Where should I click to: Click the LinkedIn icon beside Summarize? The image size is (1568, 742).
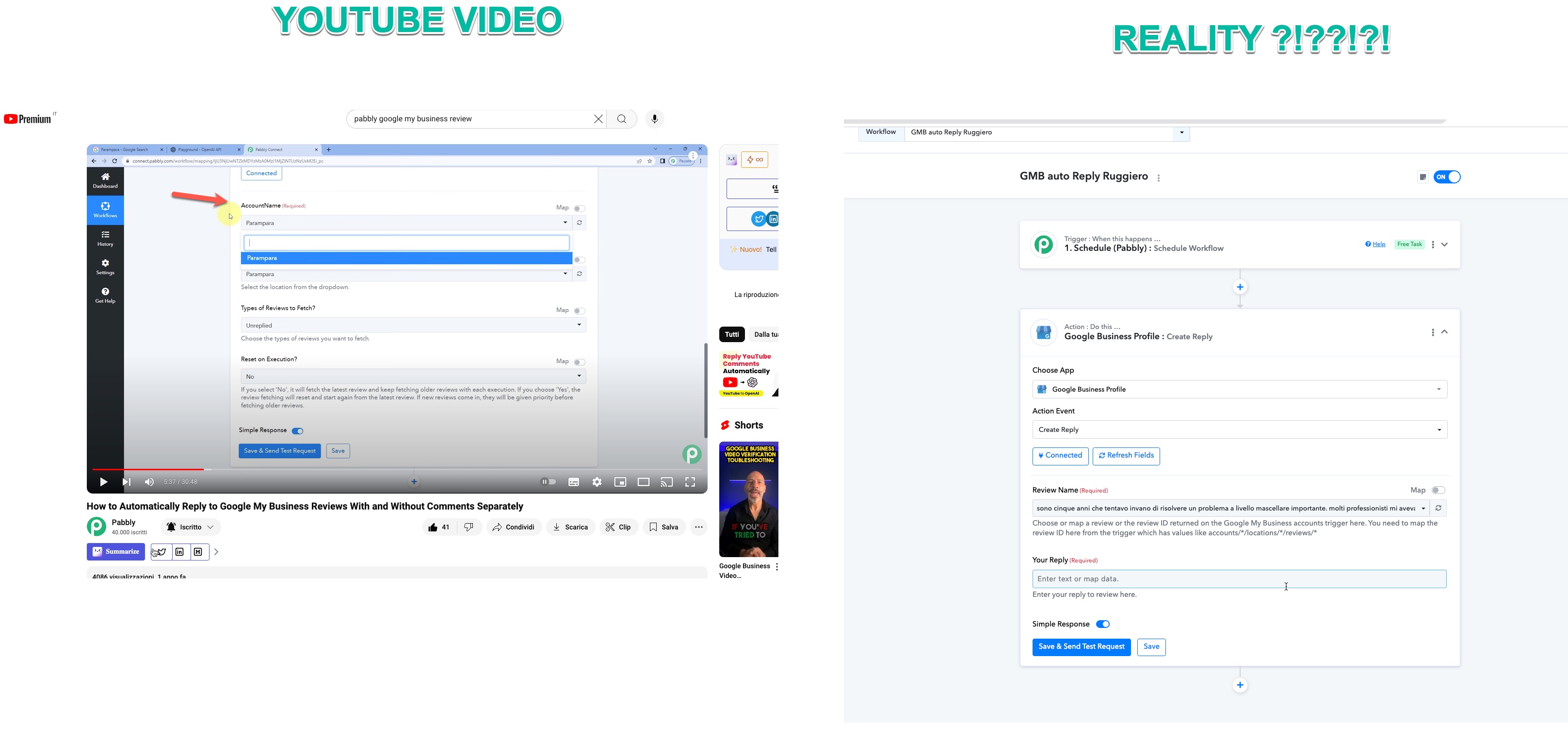click(179, 552)
